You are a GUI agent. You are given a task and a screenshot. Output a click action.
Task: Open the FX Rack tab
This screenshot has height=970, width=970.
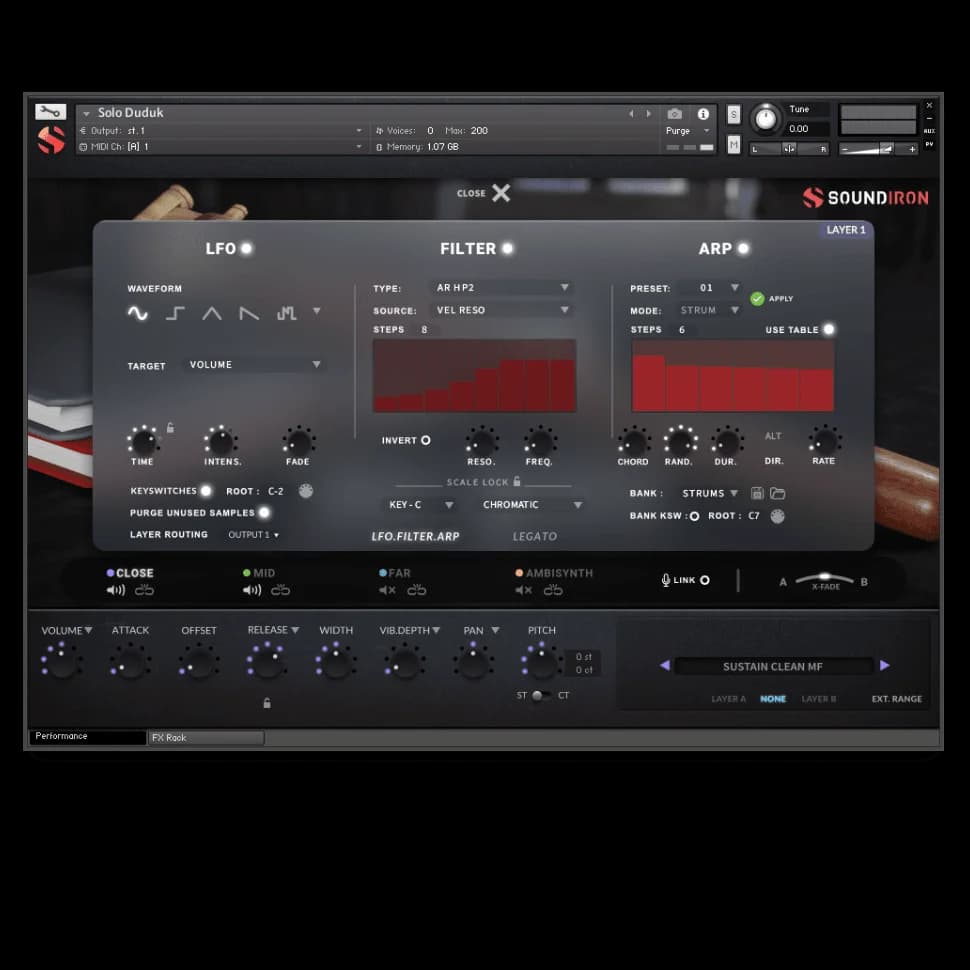point(206,738)
